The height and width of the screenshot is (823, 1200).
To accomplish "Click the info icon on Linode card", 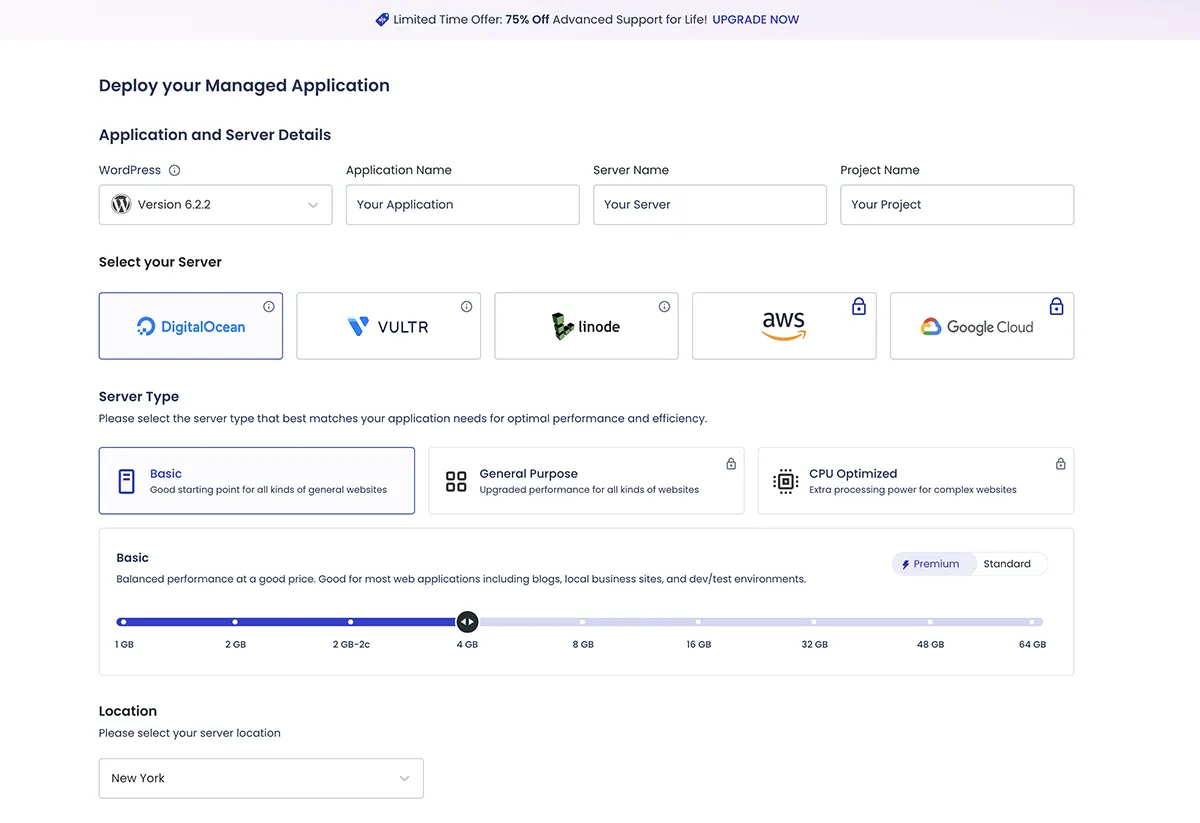I will 665,306.
